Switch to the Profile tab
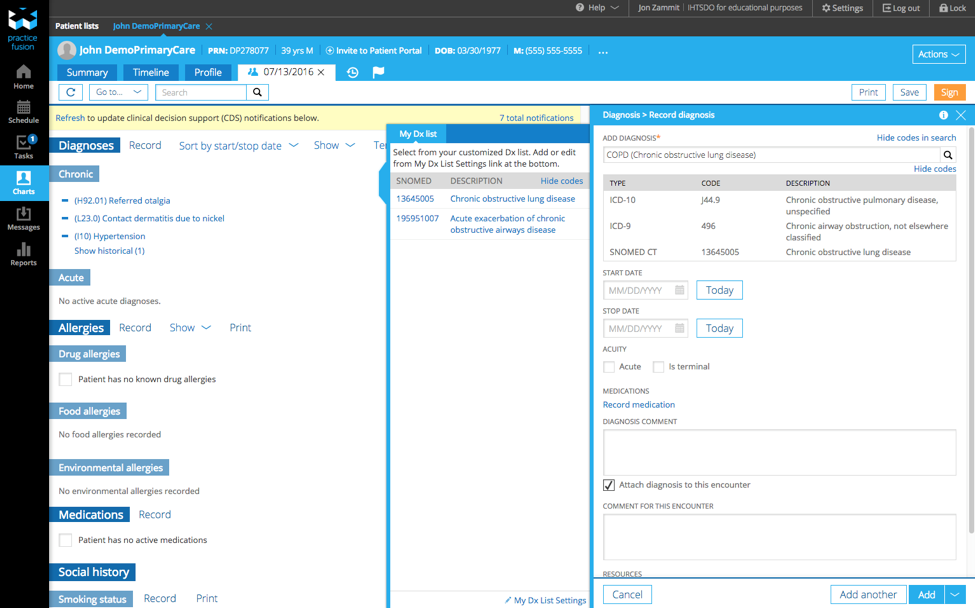 click(x=208, y=72)
